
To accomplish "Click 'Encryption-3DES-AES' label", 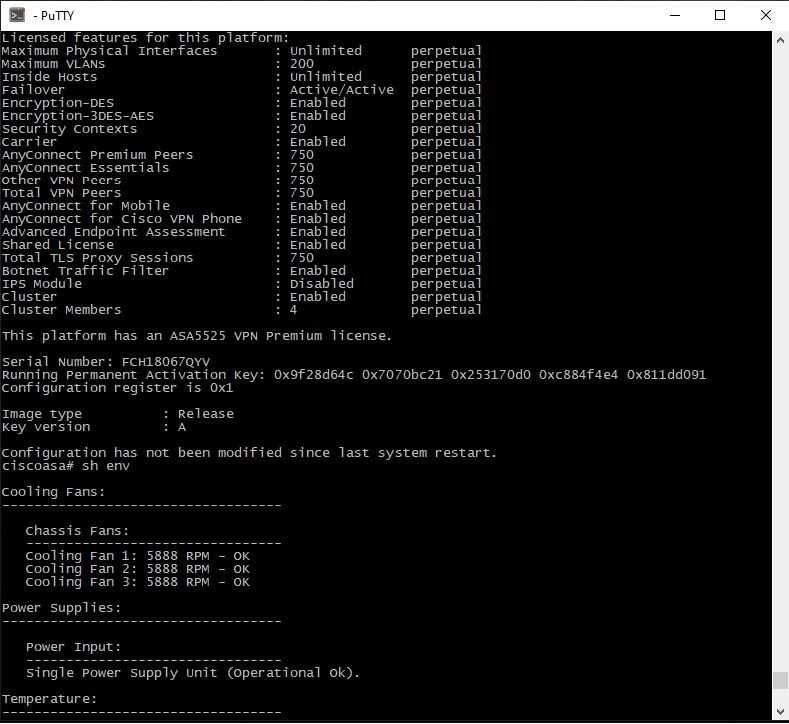I will [77, 116].
